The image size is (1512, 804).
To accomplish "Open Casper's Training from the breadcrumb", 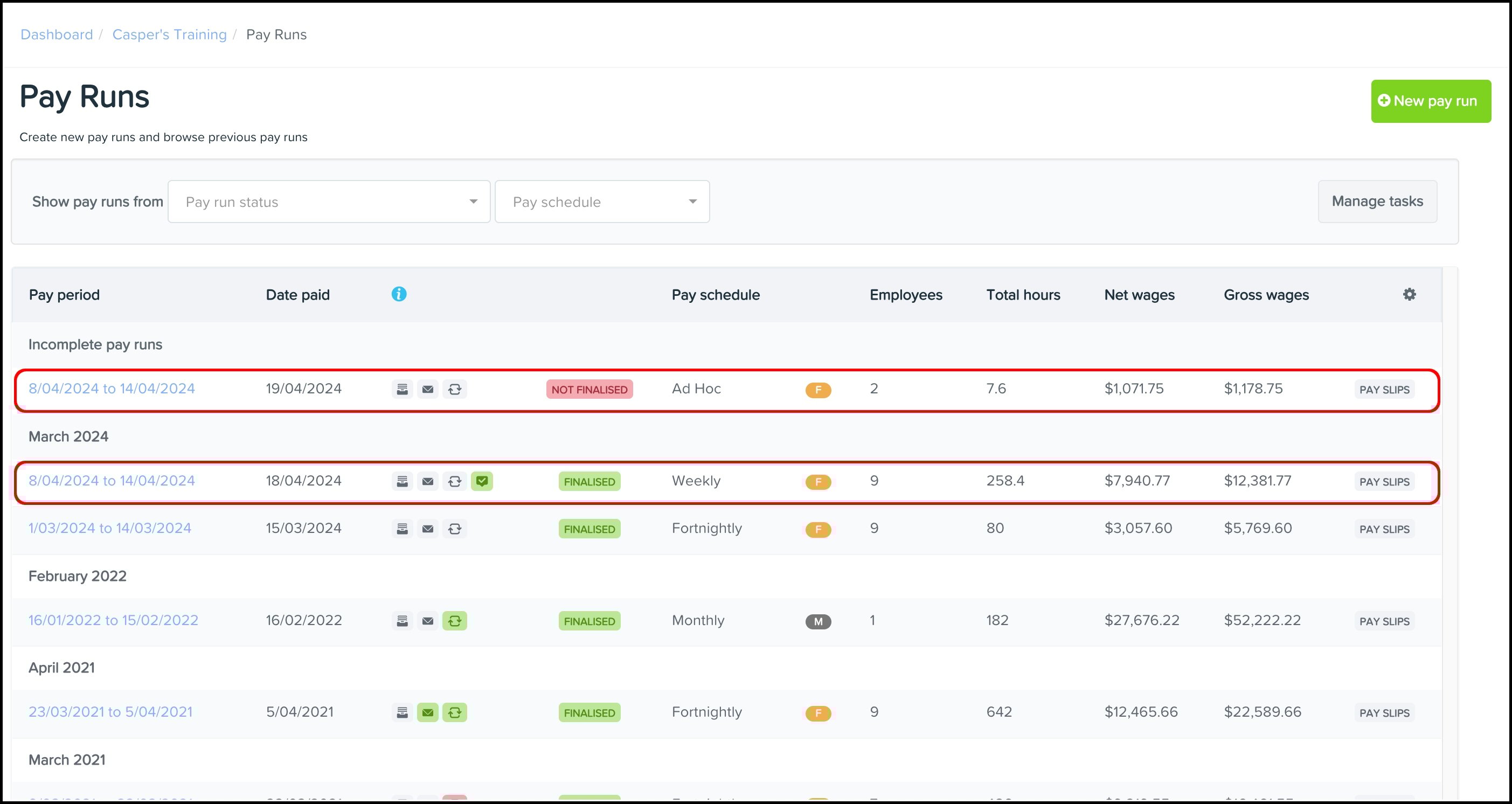I will [x=169, y=34].
